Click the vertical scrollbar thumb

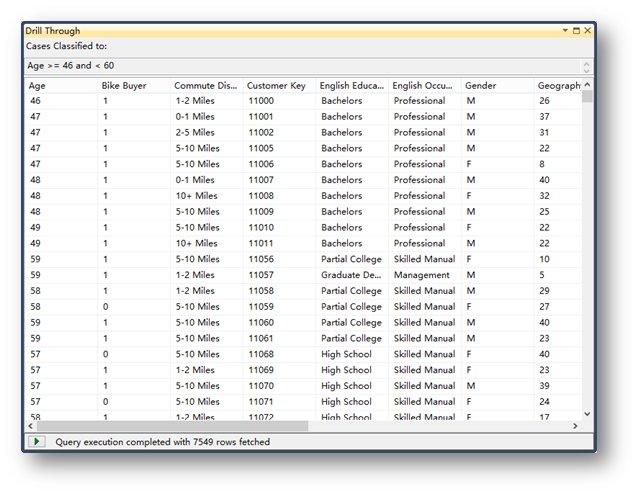pos(587,97)
